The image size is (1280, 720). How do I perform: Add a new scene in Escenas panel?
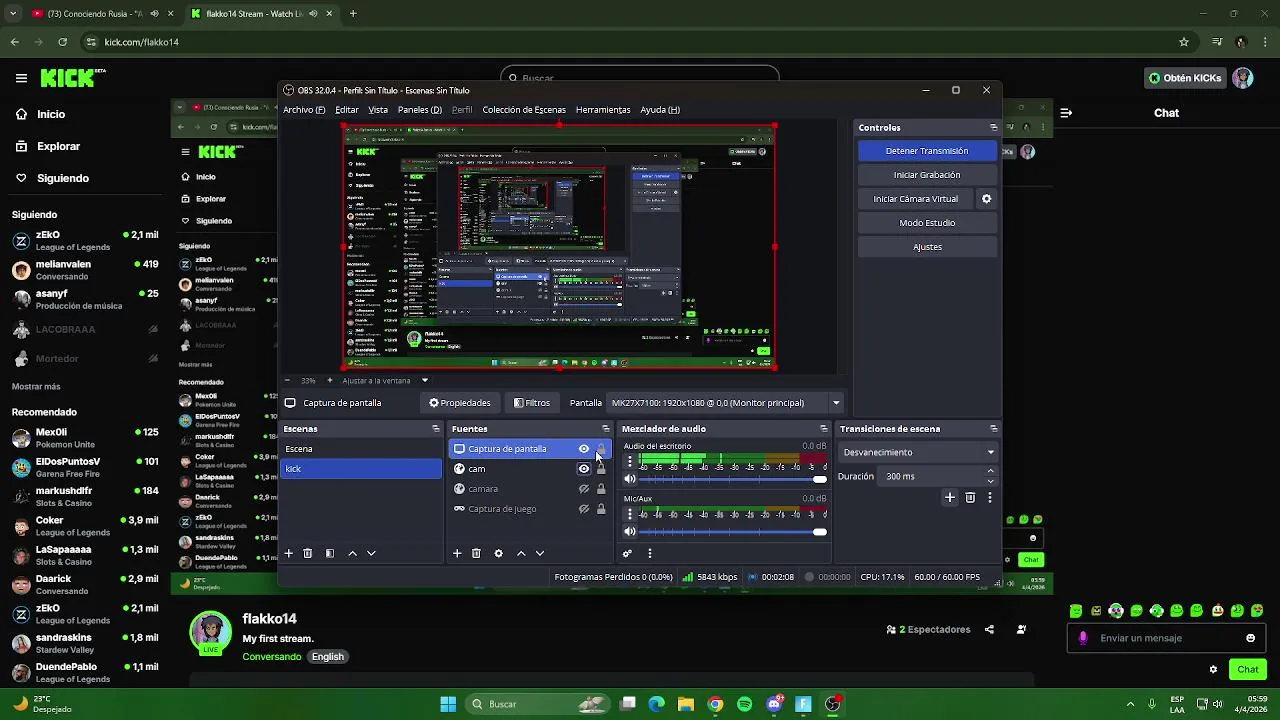(289, 553)
